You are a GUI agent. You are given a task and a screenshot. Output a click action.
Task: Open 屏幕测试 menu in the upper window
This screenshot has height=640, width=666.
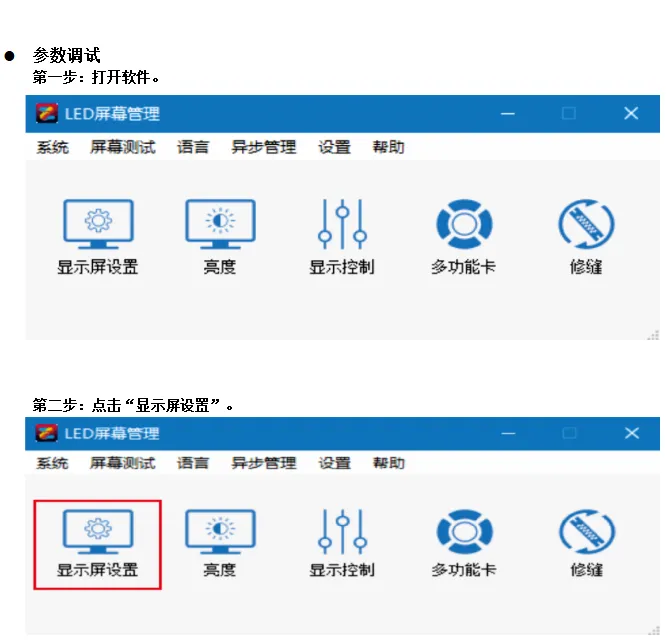123,147
